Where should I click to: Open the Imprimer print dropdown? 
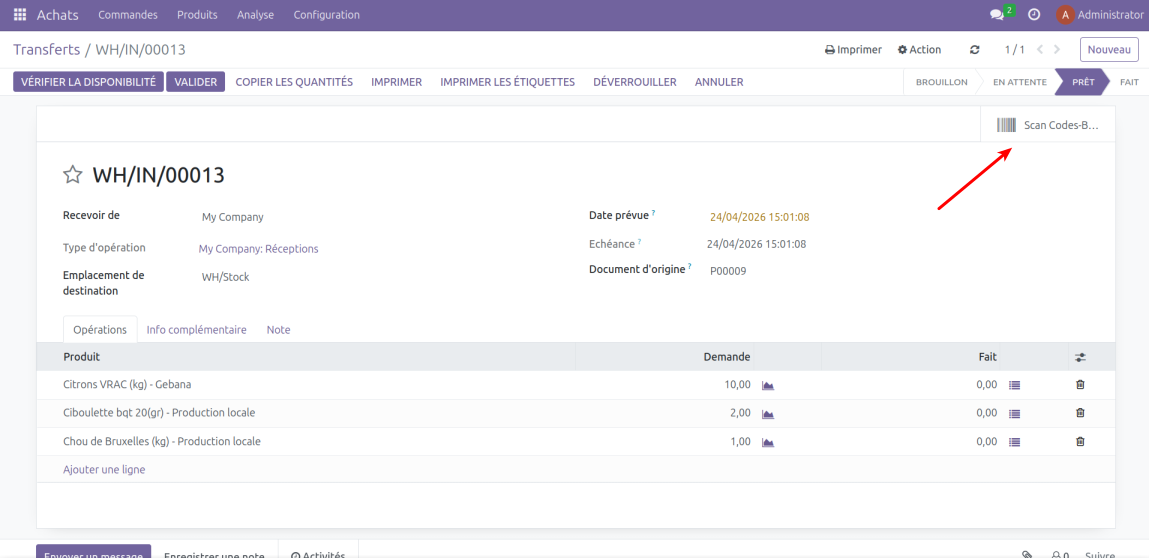pos(853,50)
